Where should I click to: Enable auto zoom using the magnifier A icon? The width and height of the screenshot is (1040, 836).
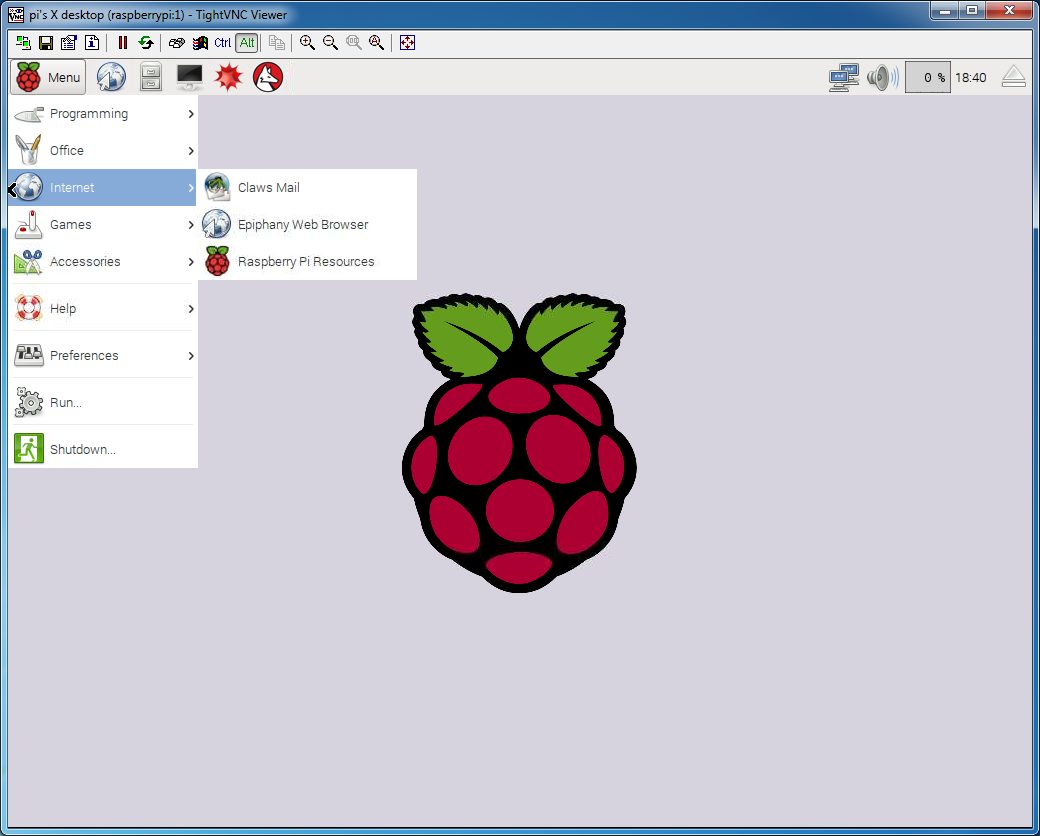click(377, 43)
